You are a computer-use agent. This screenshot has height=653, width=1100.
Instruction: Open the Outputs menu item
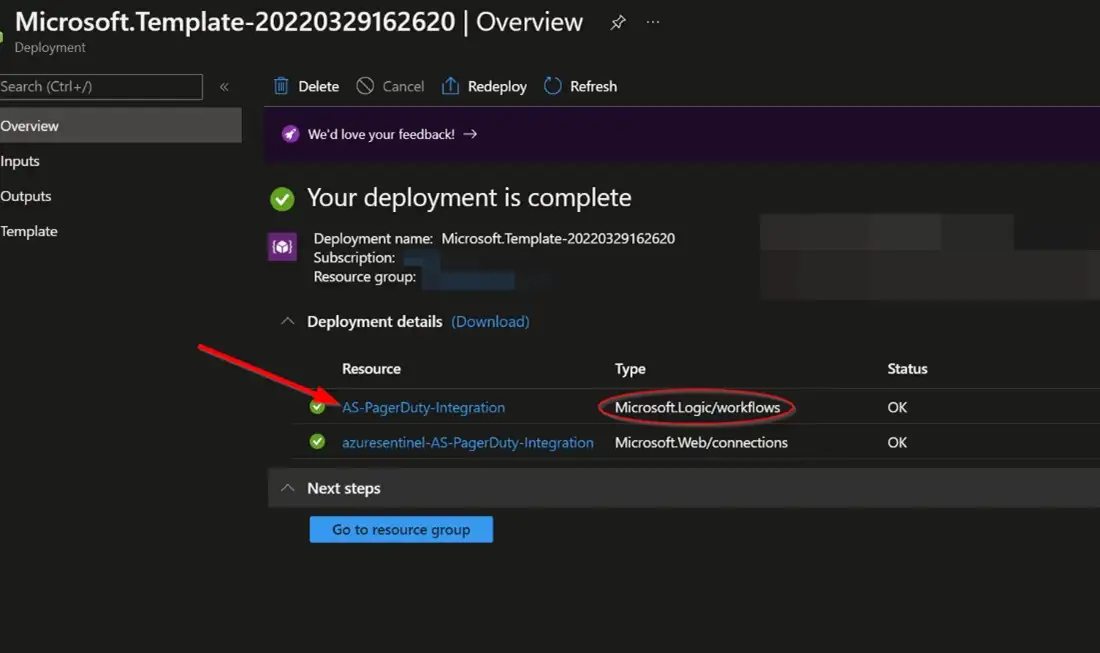(x=26, y=196)
